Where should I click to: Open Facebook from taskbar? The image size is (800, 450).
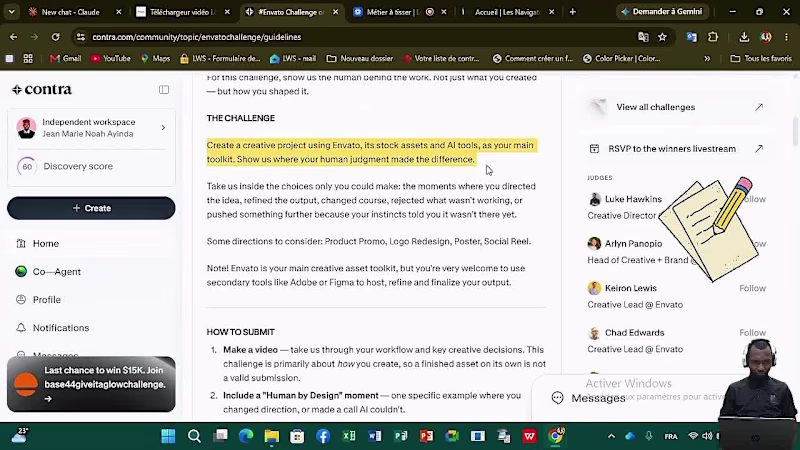323,436
